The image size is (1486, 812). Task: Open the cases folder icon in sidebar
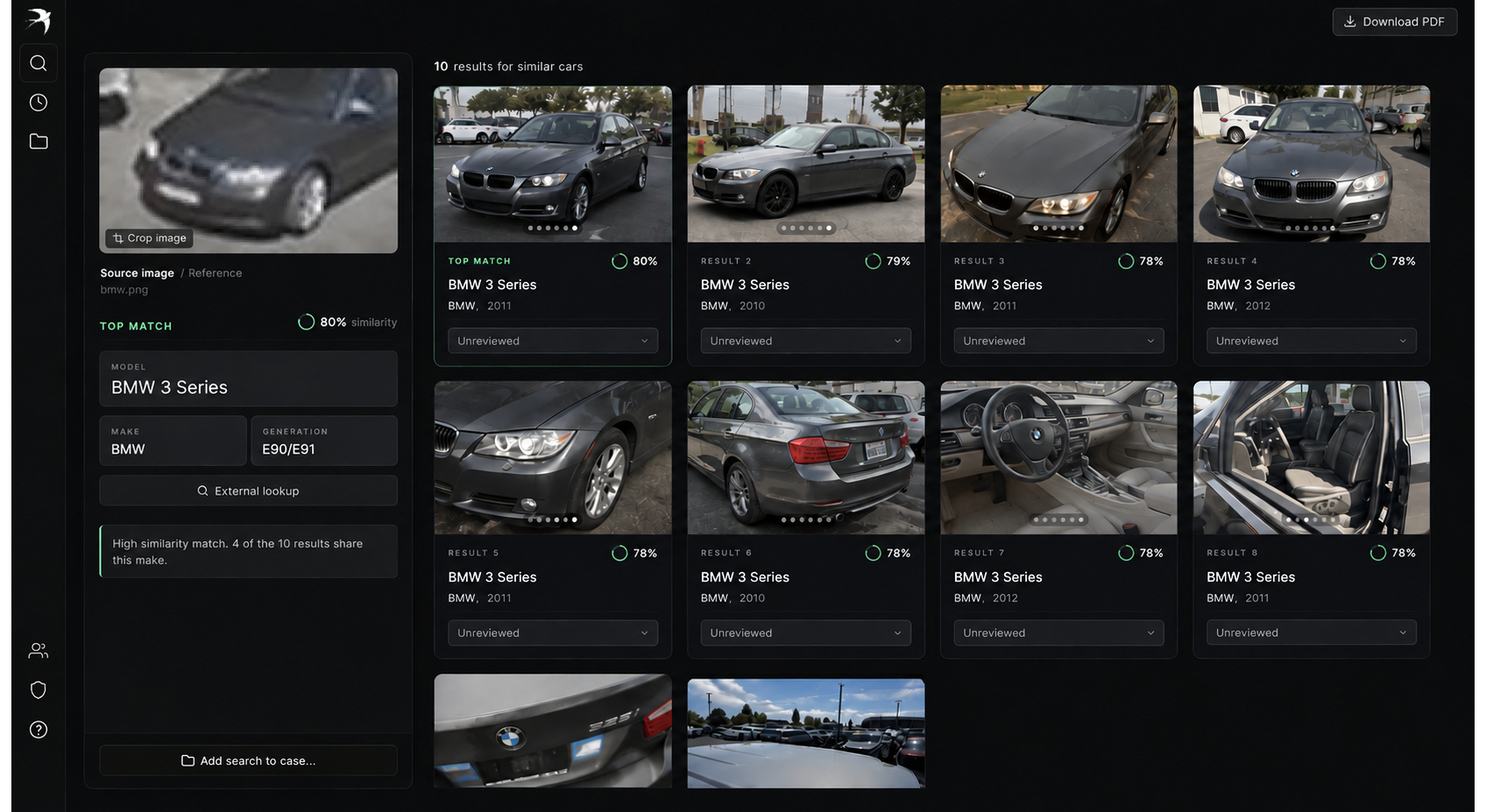(x=39, y=141)
